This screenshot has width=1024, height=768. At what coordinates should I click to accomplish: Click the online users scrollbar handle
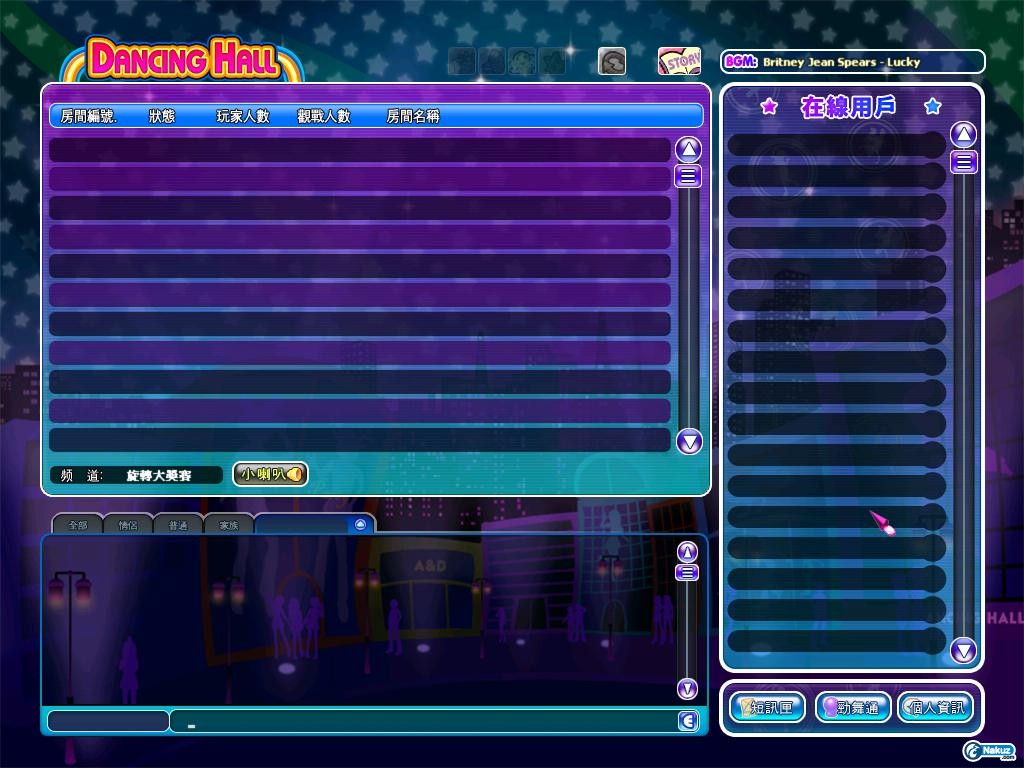[x=963, y=161]
